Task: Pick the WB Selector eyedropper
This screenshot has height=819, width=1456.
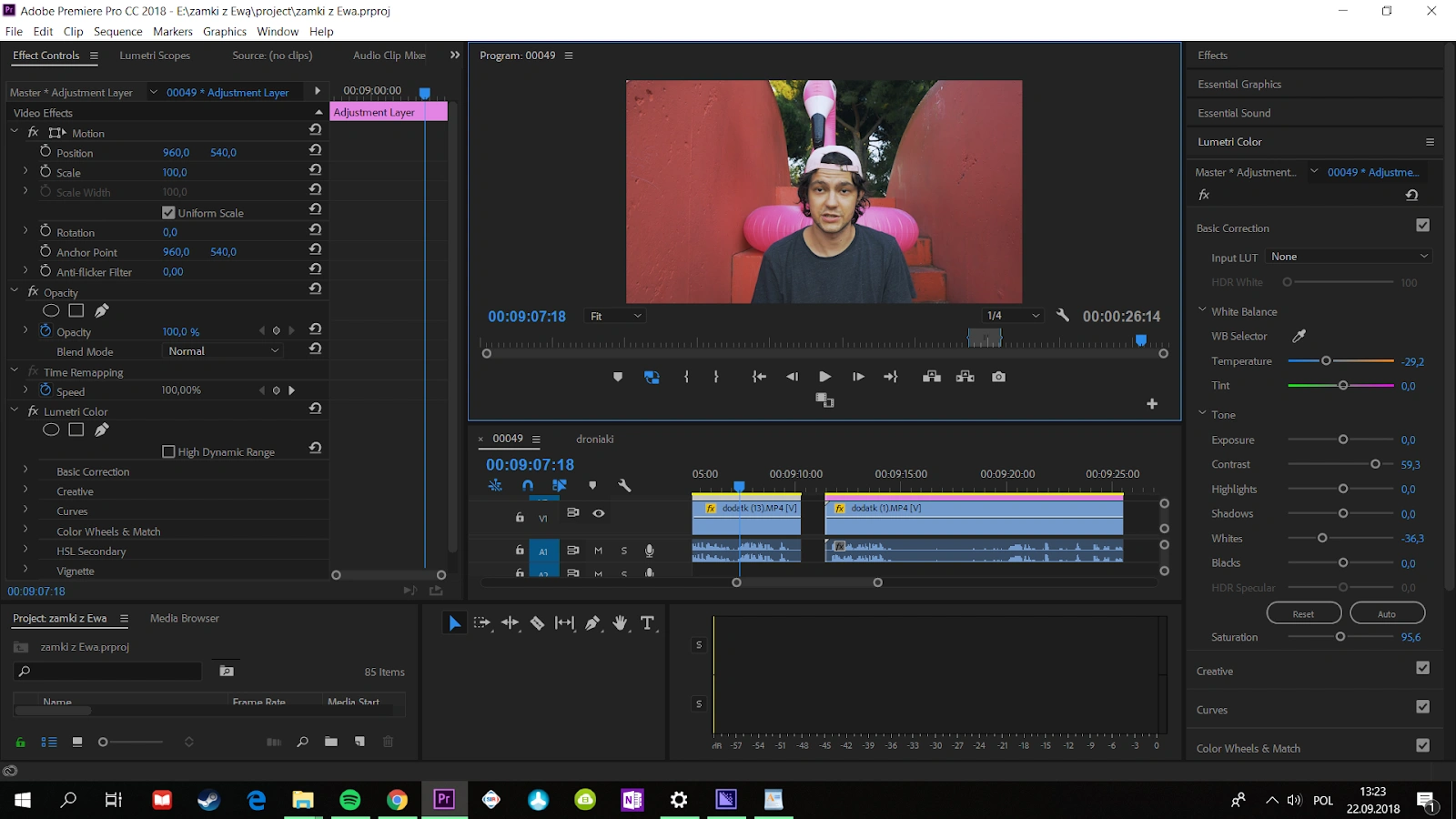Action: pos(1299,336)
